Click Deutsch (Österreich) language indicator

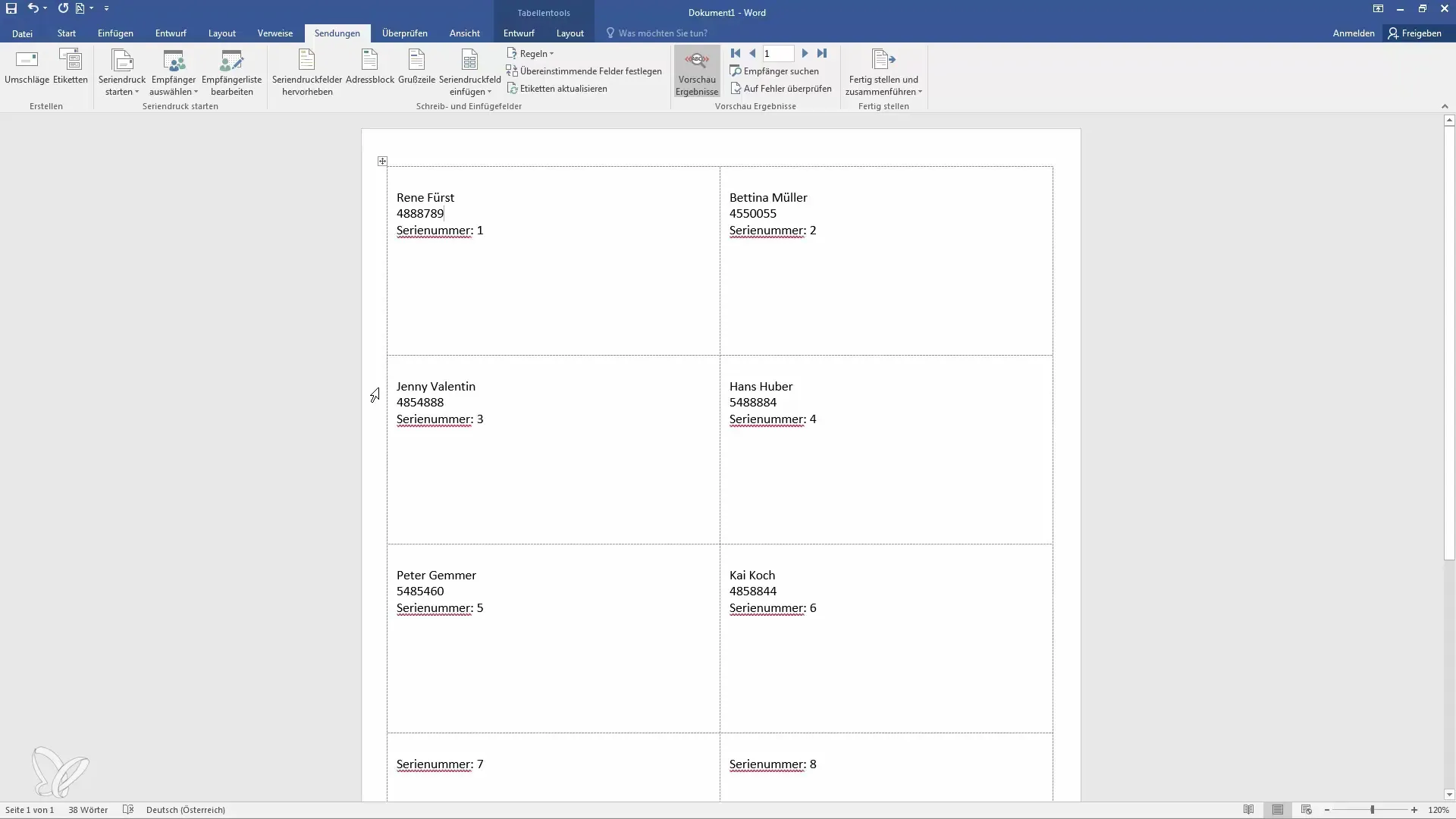pyautogui.click(x=185, y=810)
